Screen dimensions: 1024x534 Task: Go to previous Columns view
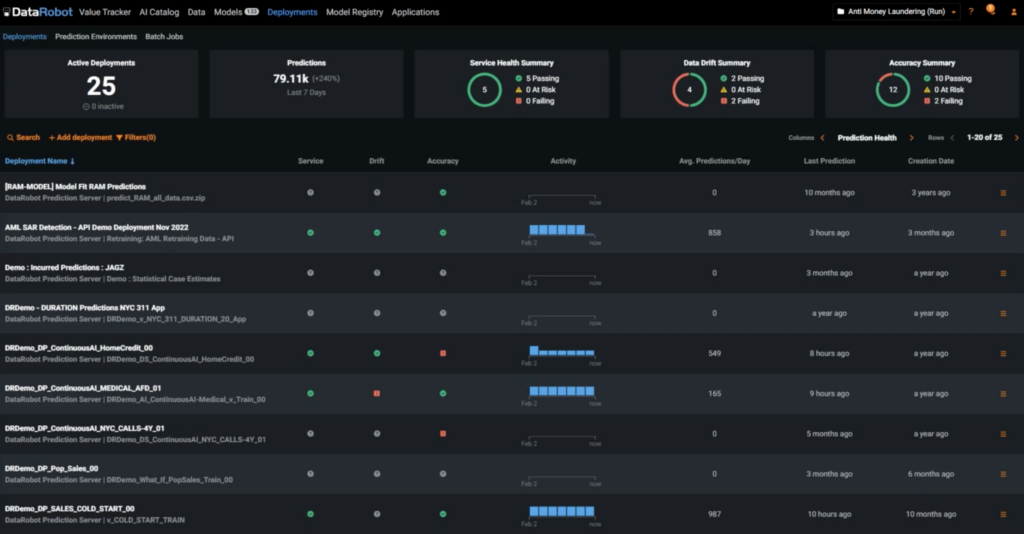pyautogui.click(x=822, y=138)
